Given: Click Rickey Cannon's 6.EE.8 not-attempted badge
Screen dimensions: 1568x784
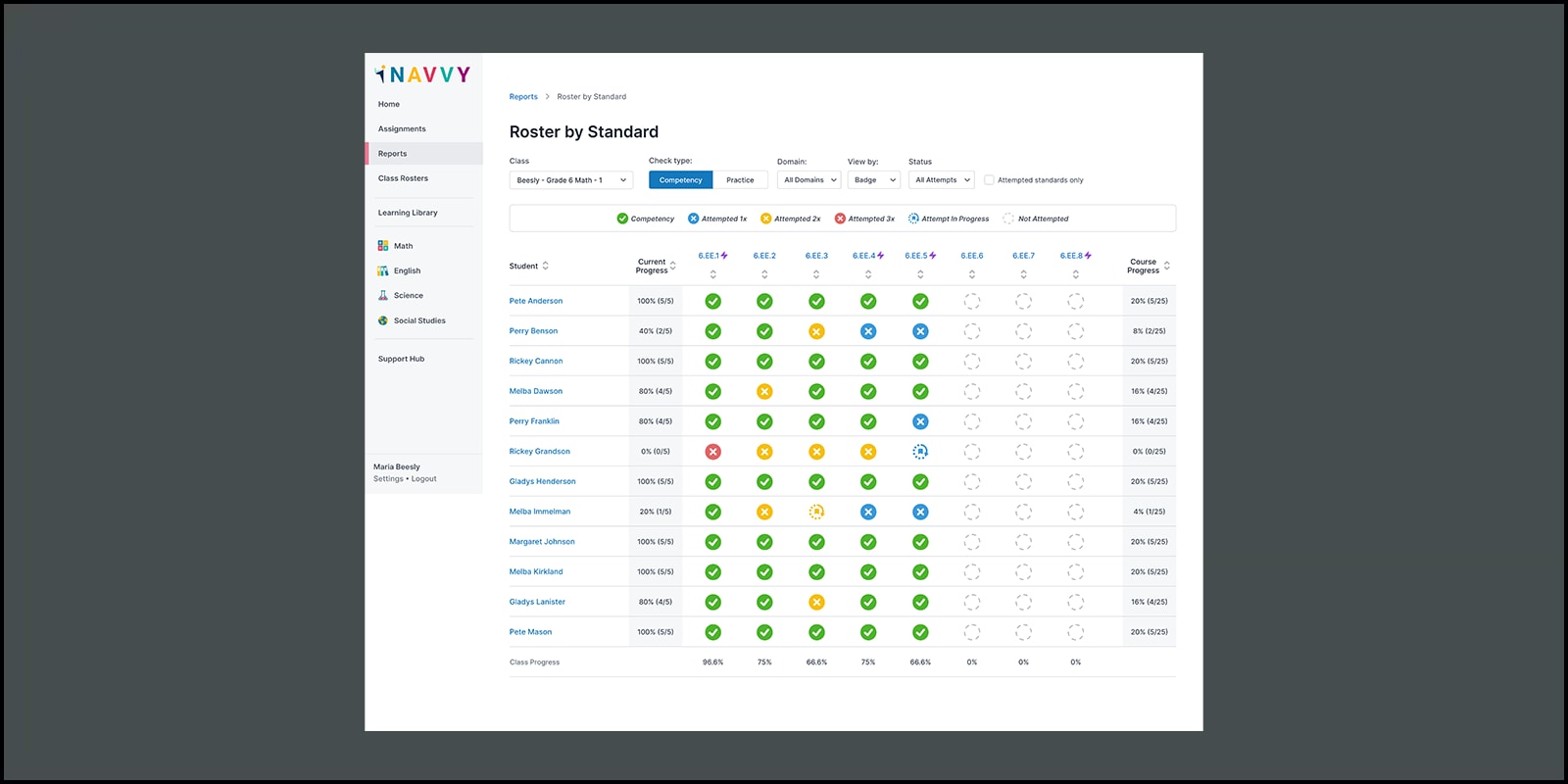Looking at the screenshot, I should tap(1076, 362).
